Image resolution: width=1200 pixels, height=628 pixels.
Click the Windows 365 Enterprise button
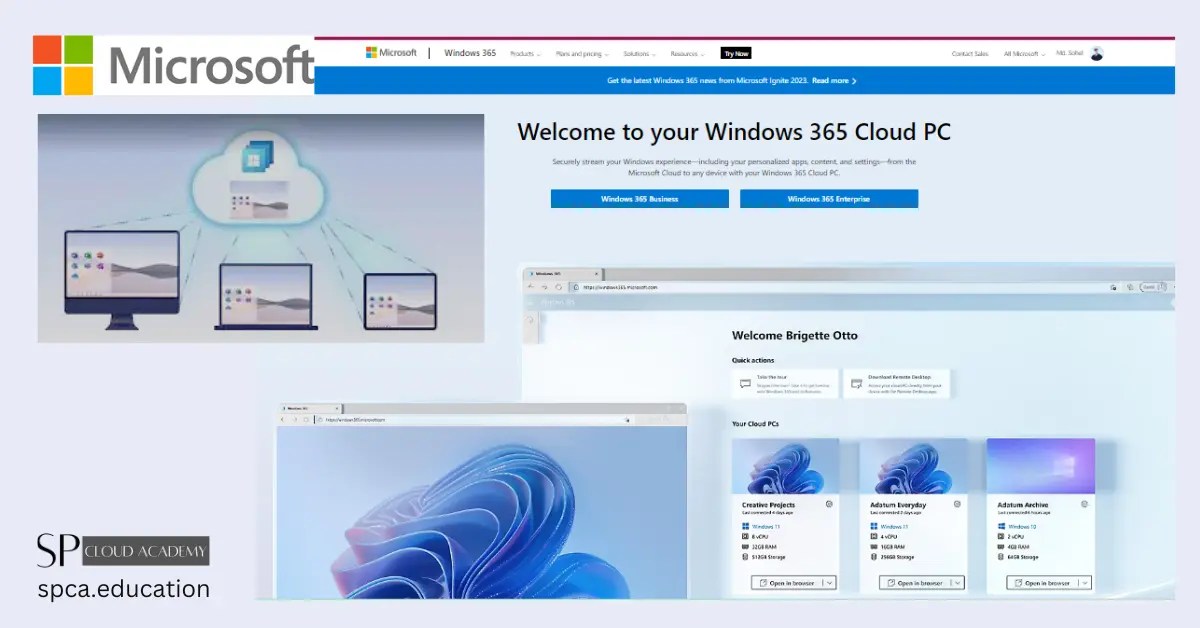(x=828, y=199)
